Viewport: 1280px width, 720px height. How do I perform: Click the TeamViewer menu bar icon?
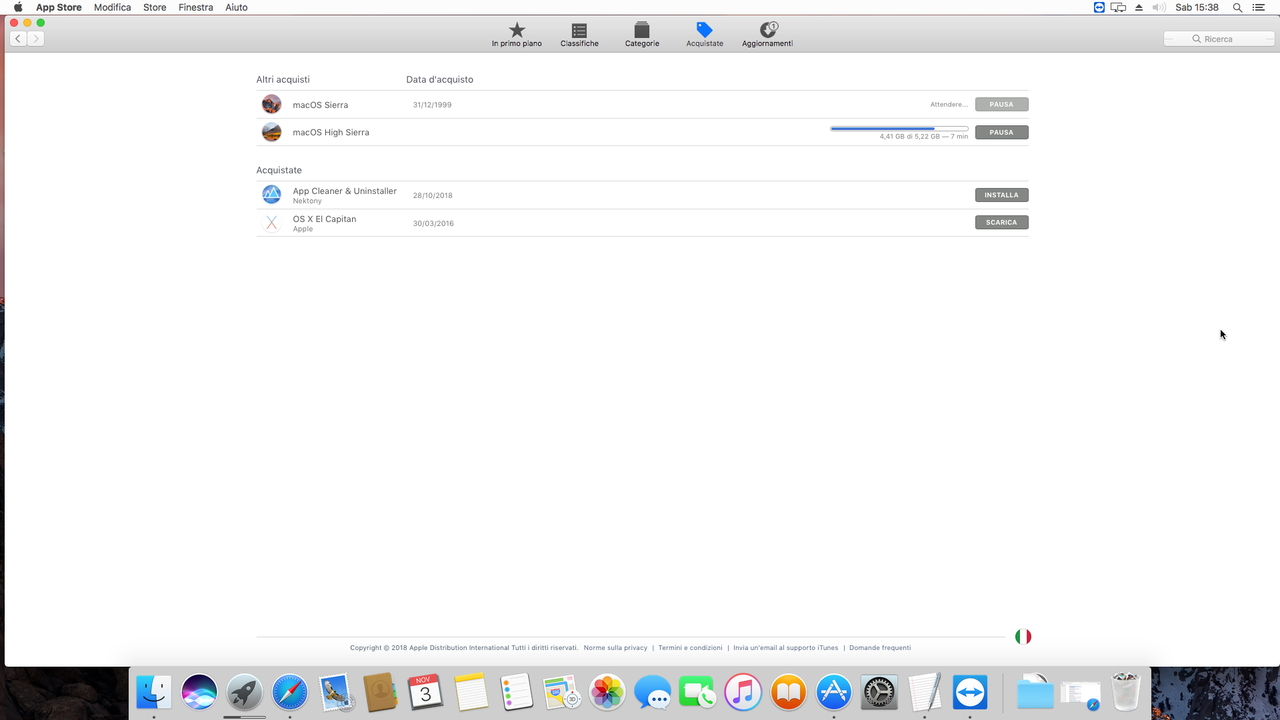pyautogui.click(x=1099, y=7)
